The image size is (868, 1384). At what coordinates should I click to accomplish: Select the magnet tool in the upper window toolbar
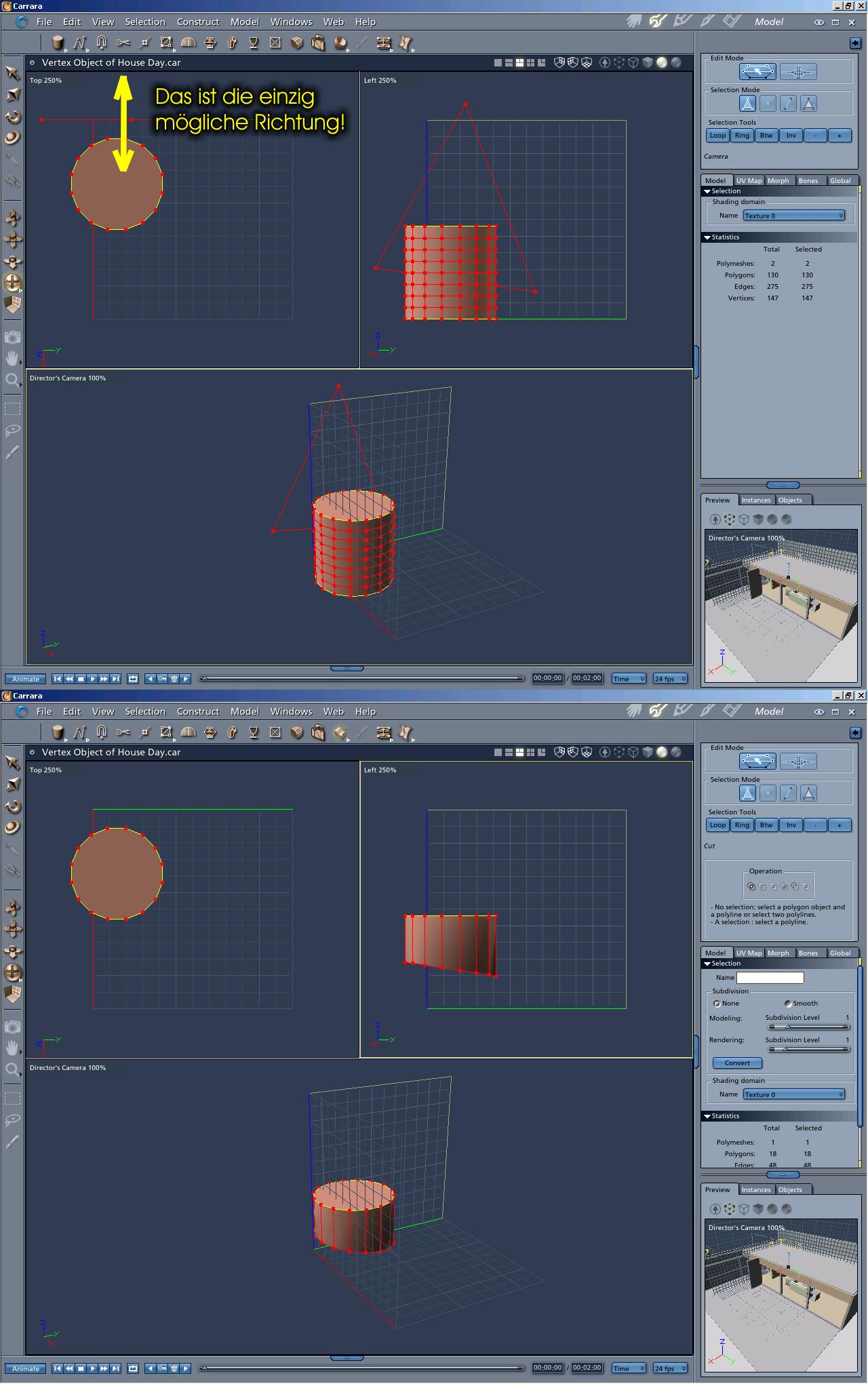(x=101, y=43)
